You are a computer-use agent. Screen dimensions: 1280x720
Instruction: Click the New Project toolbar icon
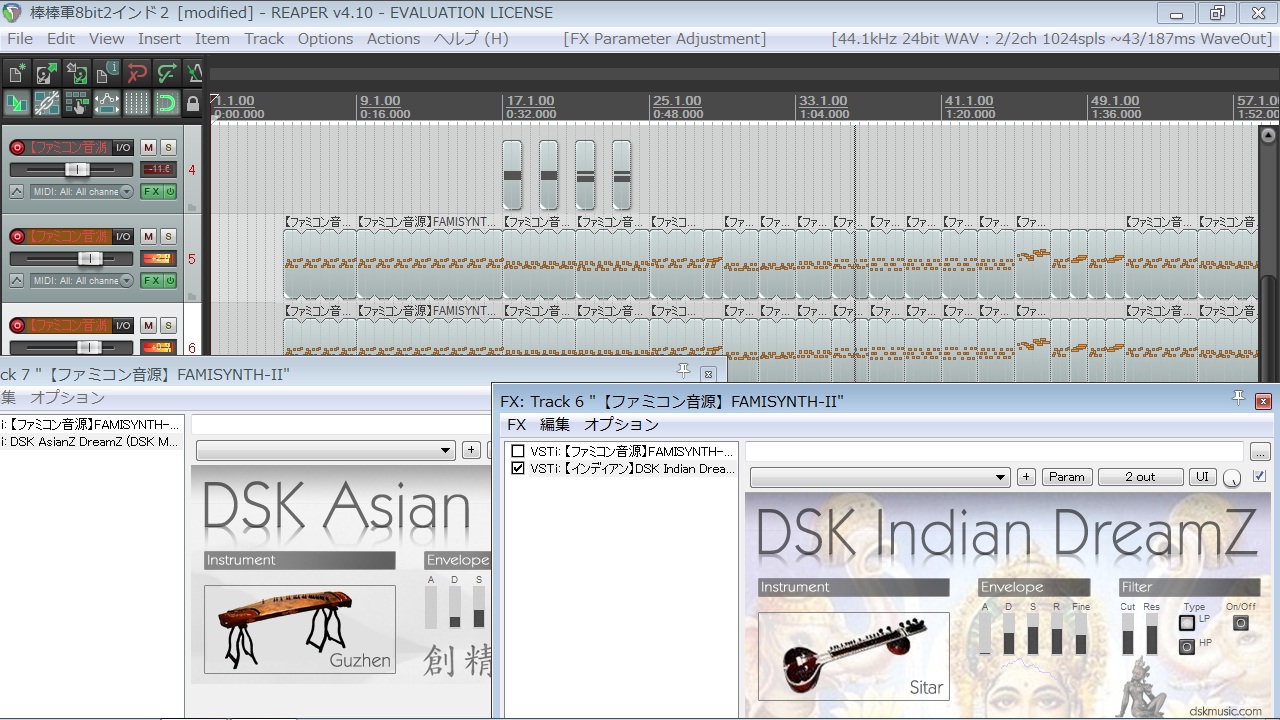pyautogui.click(x=17, y=73)
